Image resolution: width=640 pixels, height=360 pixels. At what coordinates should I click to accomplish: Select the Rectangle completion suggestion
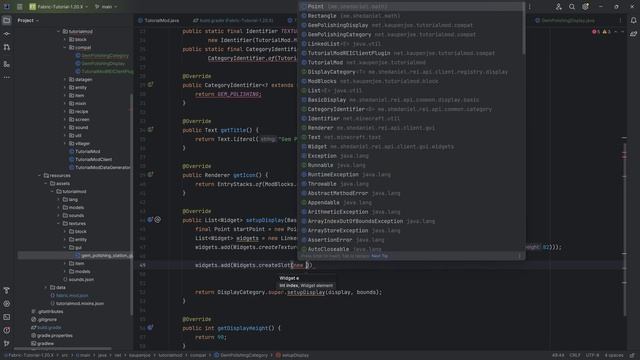tap(411, 16)
